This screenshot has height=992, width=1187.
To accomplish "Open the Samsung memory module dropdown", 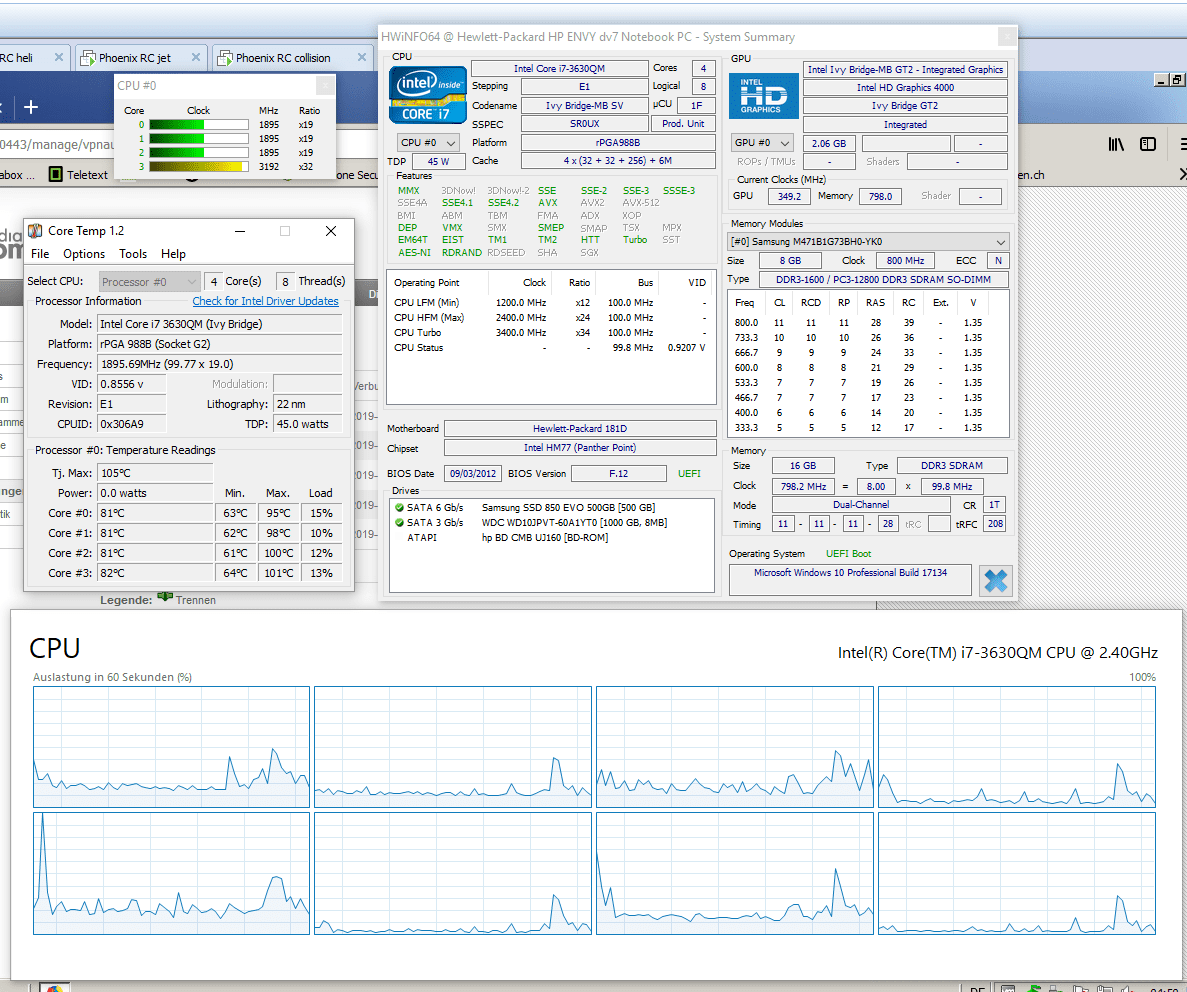I will pos(868,242).
